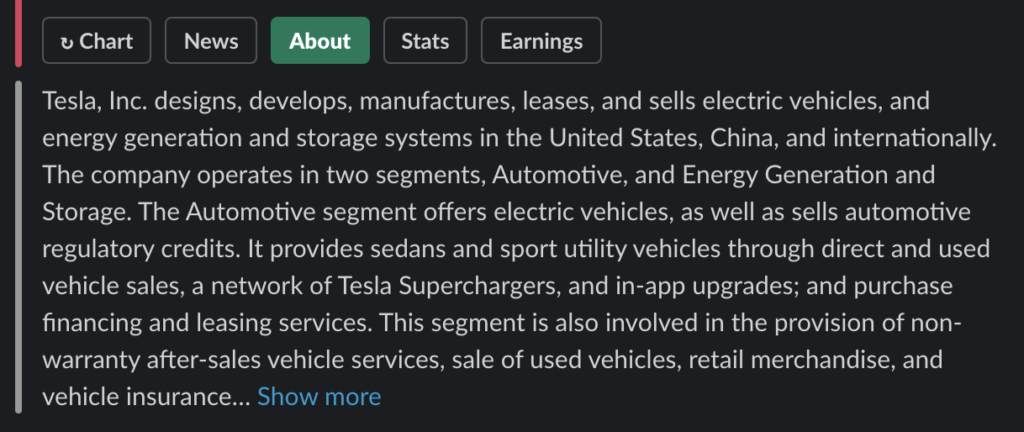Screen dimensions: 1024x432
Task: Open the Chart view
Action: click(x=97, y=40)
